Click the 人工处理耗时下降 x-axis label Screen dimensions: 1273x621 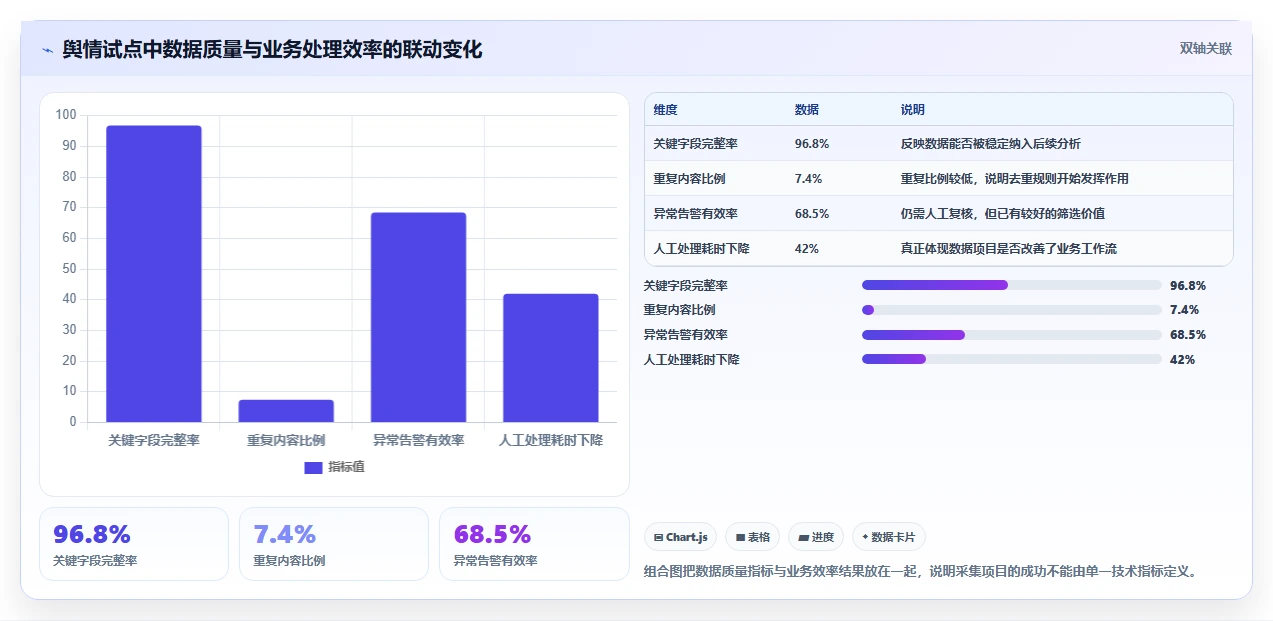(551, 440)
